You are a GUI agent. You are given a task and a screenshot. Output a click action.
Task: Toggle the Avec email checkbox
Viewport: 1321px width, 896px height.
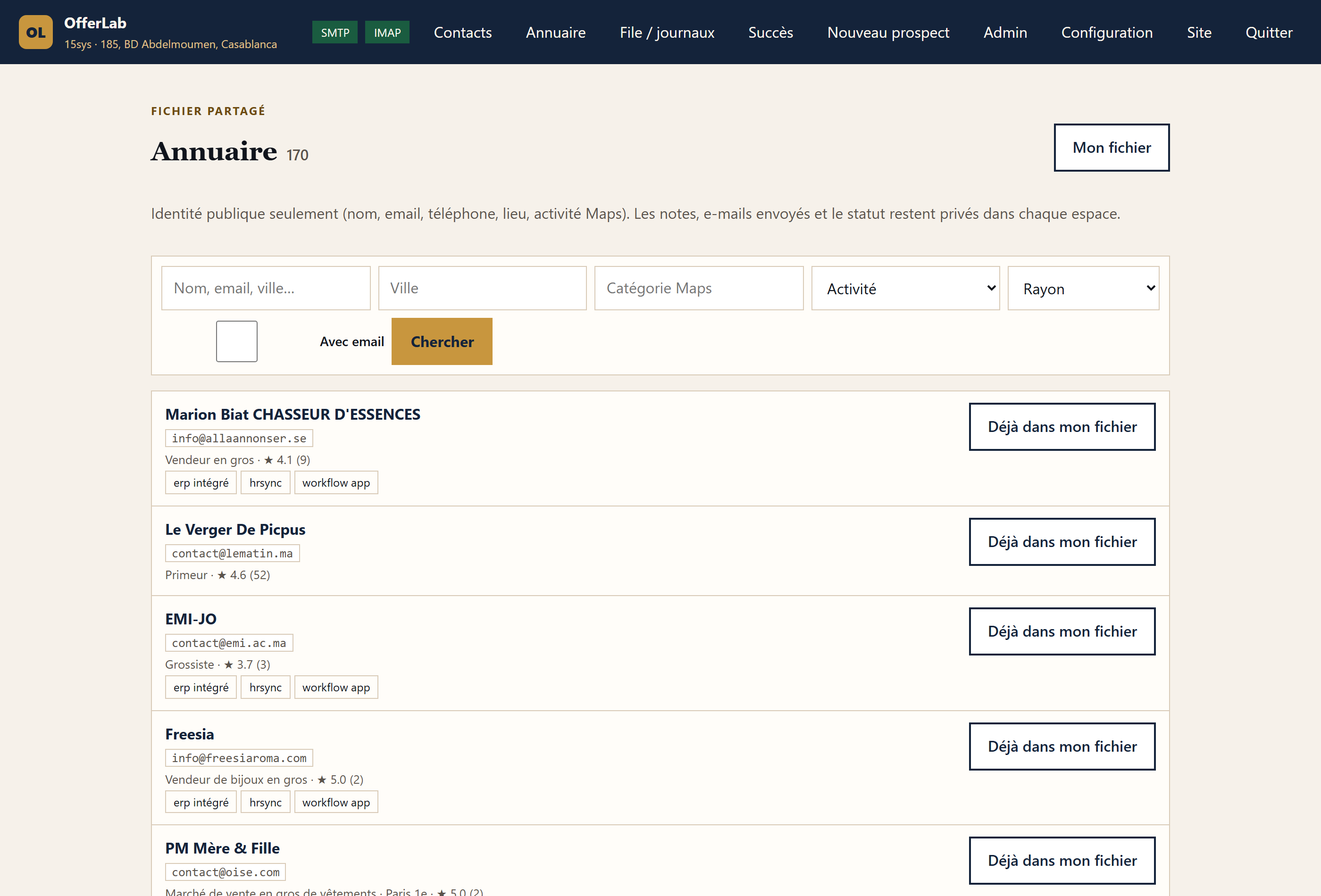point(236,341)
